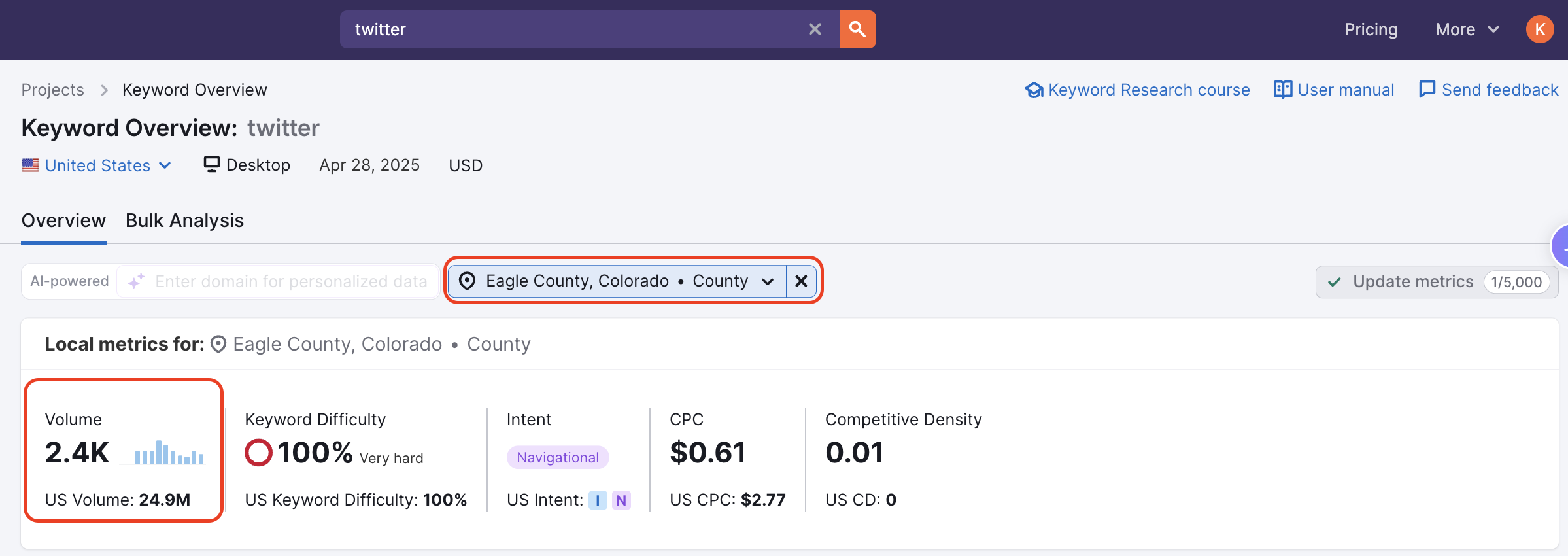Open the K user avatar menu
Image resolution: width=1568 pixels, height=556 pixels.
click(1540, 29)
